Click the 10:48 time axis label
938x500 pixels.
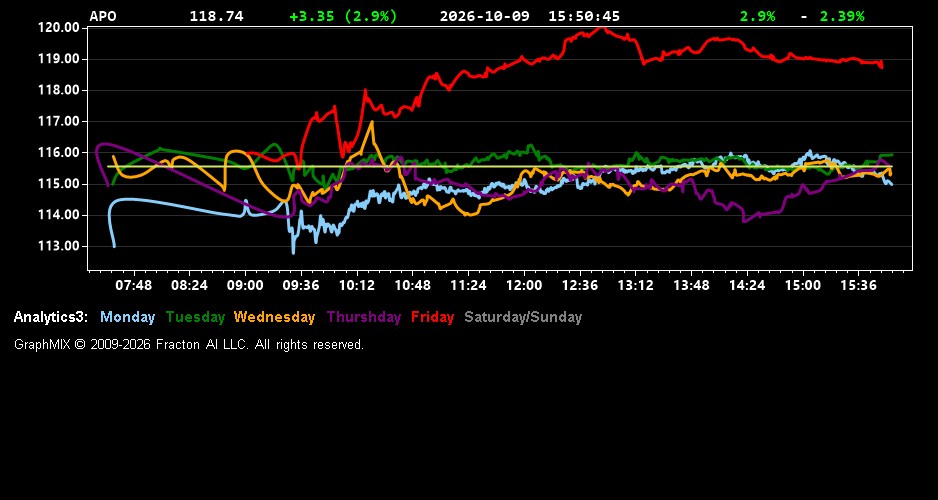[x=412, y=285]
